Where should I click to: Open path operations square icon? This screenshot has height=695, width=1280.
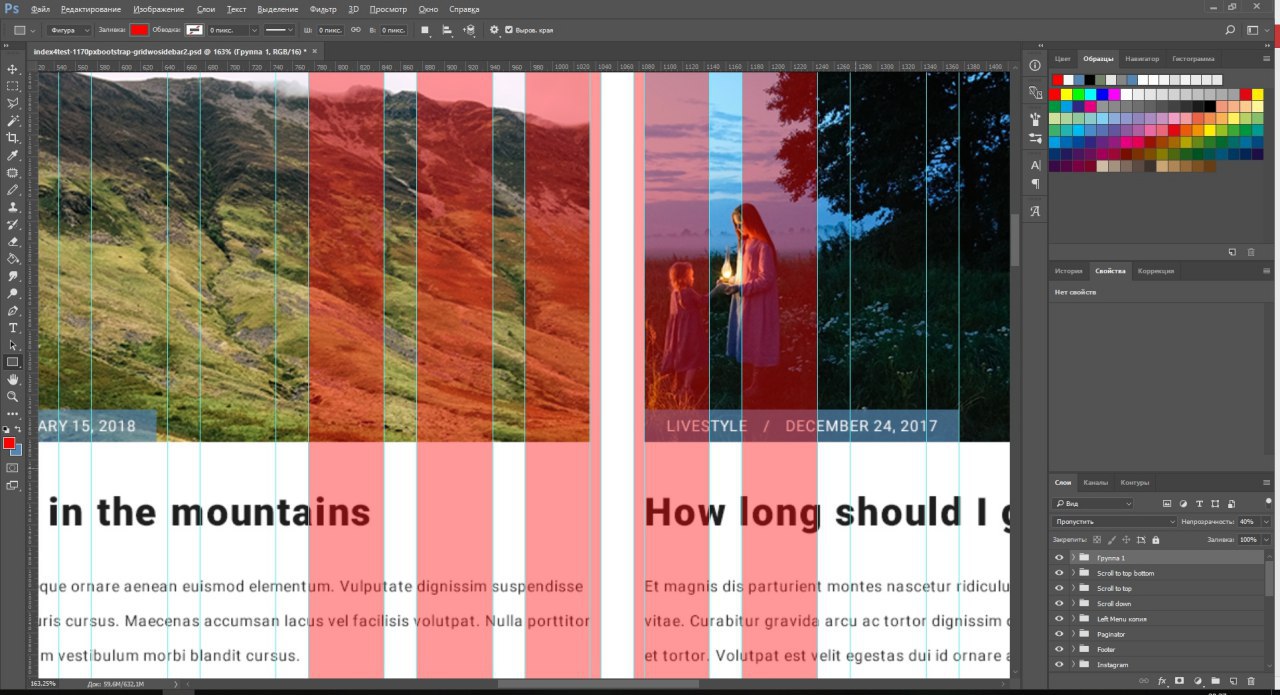(x=425, y=30)
